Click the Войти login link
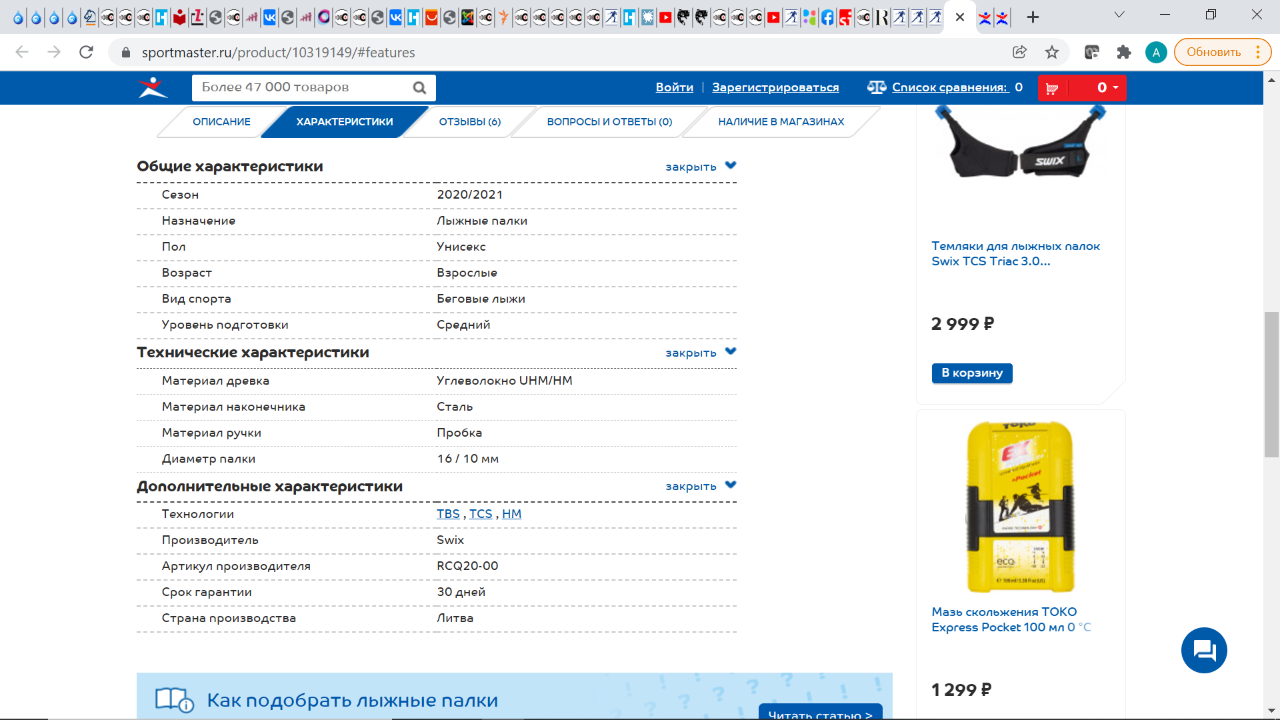1280x720 pixels. click(x=674, y=88)
